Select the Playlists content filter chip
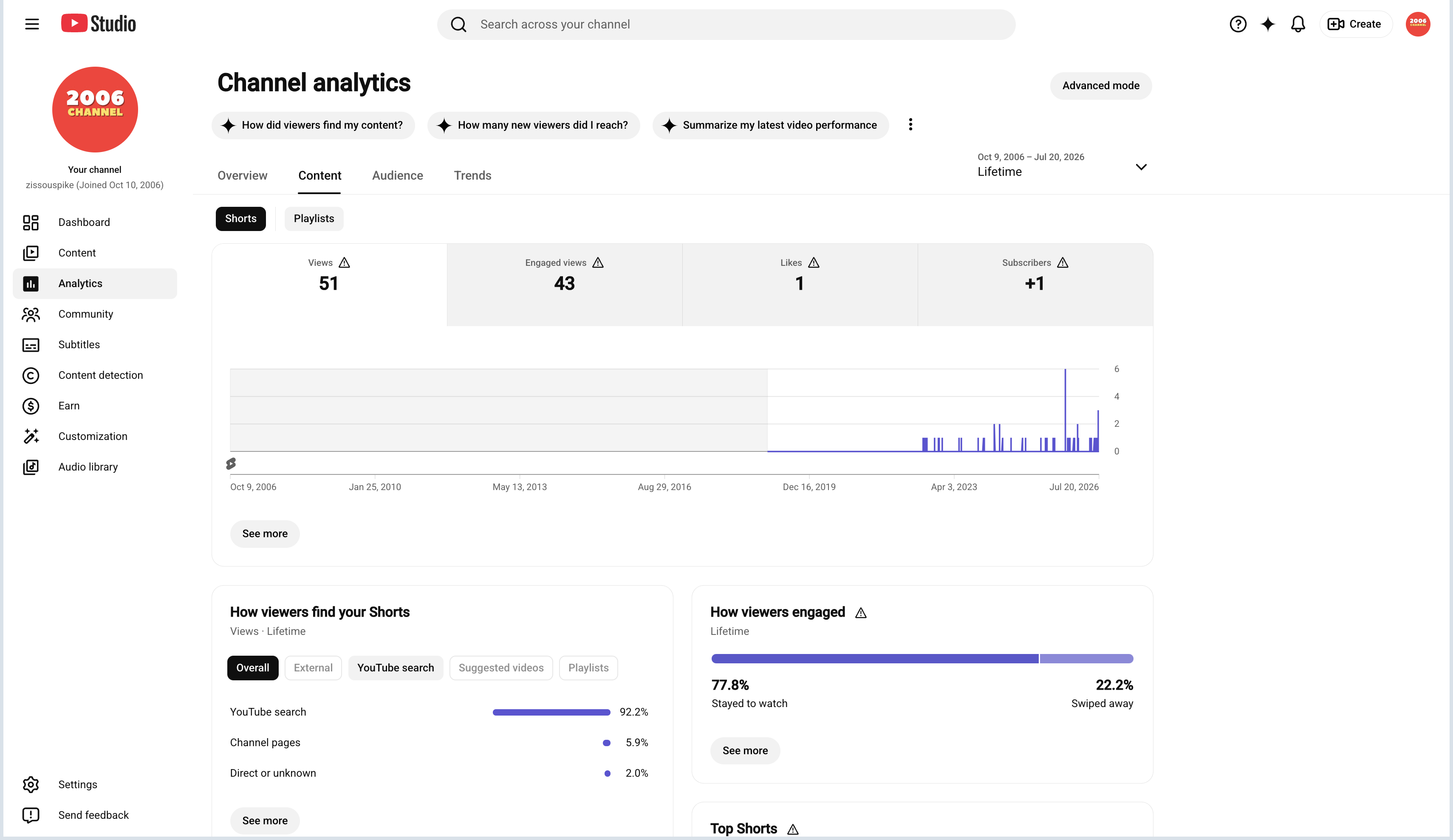Image resolution: width=1453 pixels, height=840 pixels. tap(314, 219)
